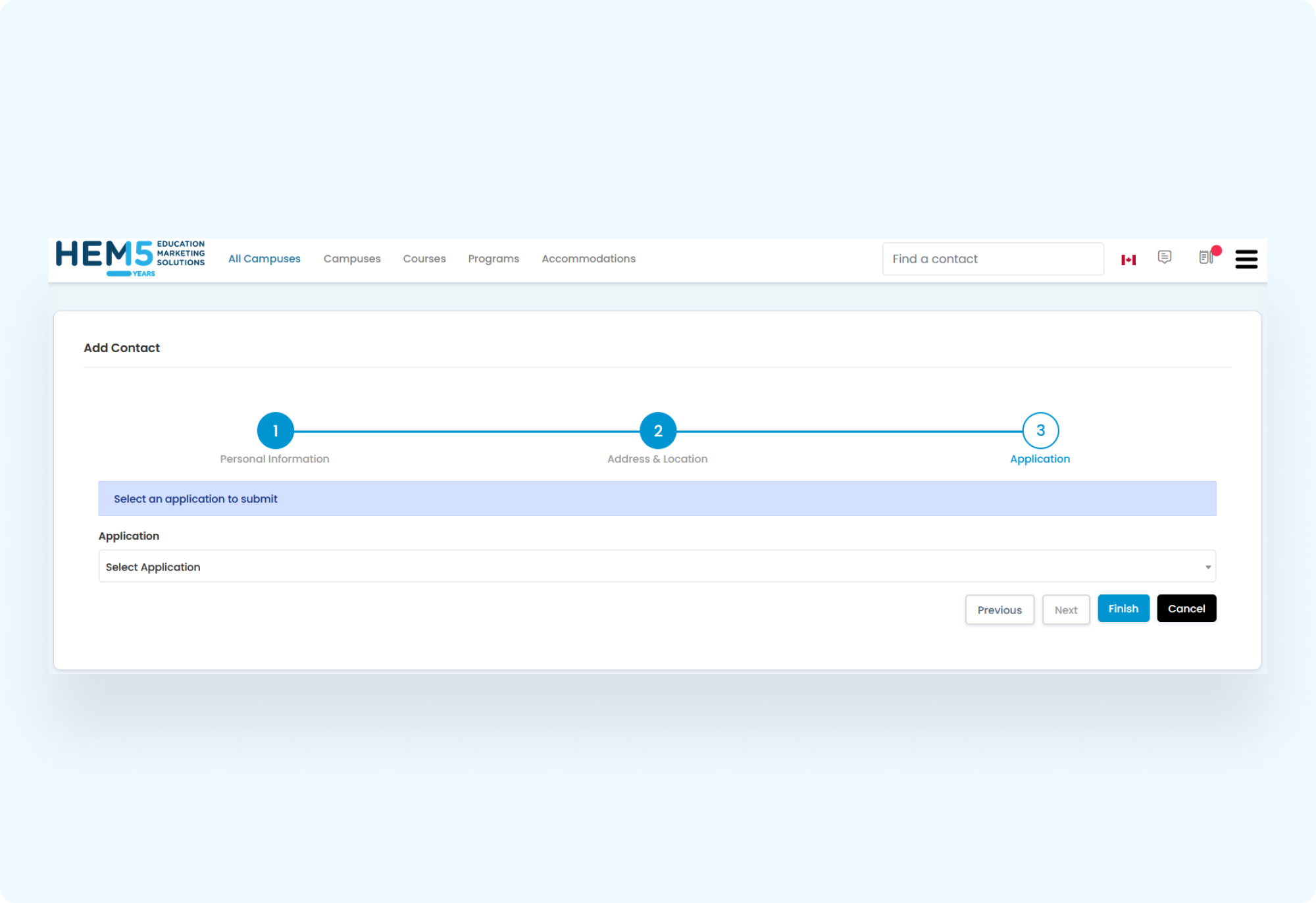Open the Campuses menu item
Screen dimensions: 1316x903
[352, 259]
